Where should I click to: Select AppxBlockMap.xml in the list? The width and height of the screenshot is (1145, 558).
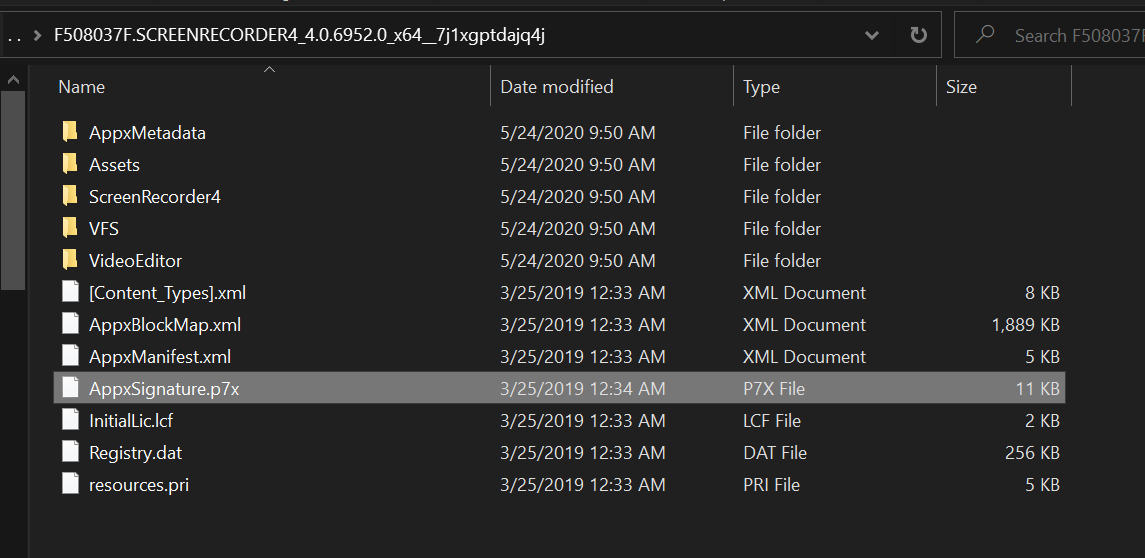point(164,324)
